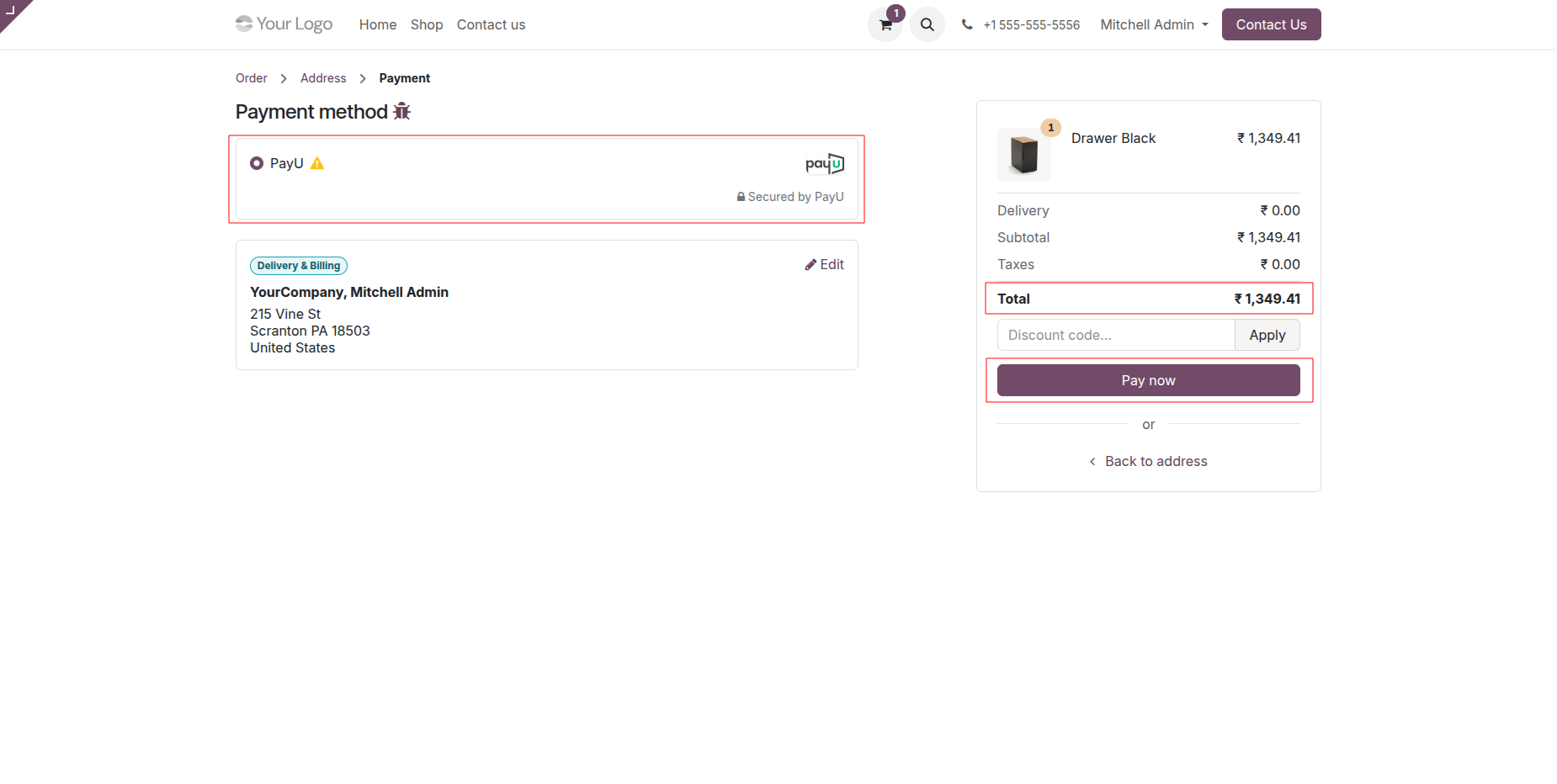This screenshot has width=1557, height=784.
Task: Click the Your Logo site logo
Action: point(284,24)
